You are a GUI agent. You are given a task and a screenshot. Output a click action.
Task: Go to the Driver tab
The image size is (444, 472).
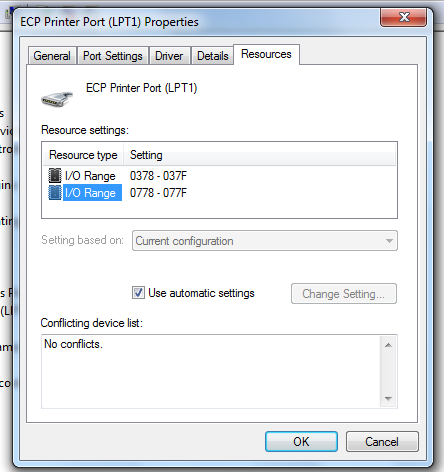click(169, 56)
